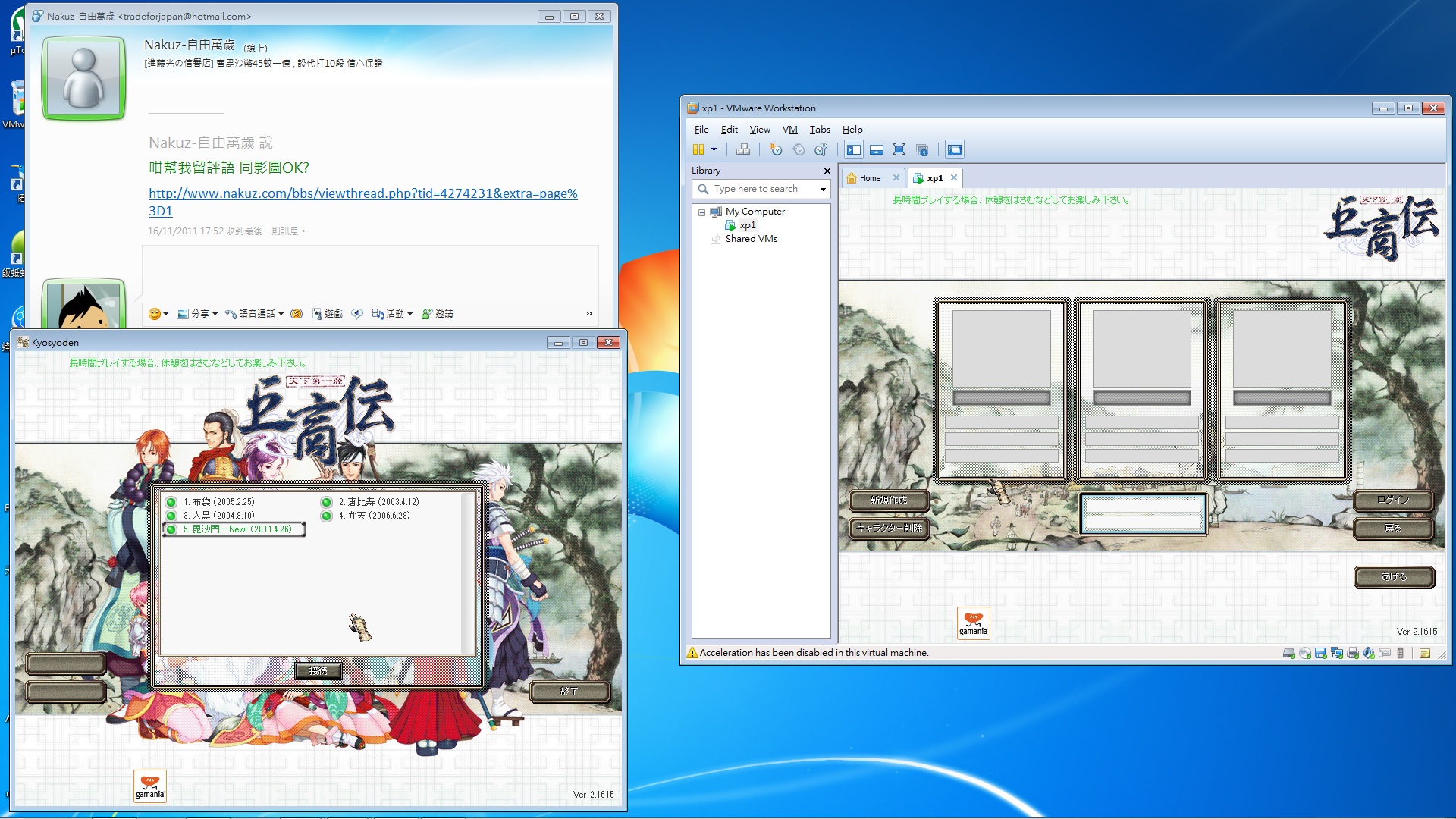Viewport: 1456px width, 819px height.
Task: Click the USB keyboard/mouse status bar icon
Action: tap(1385, 653)
